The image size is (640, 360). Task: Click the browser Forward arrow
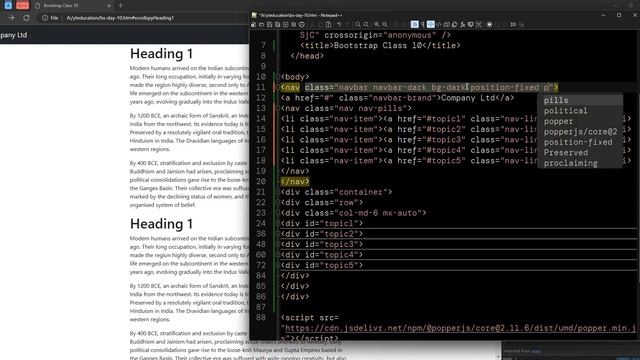pos(11,18)
